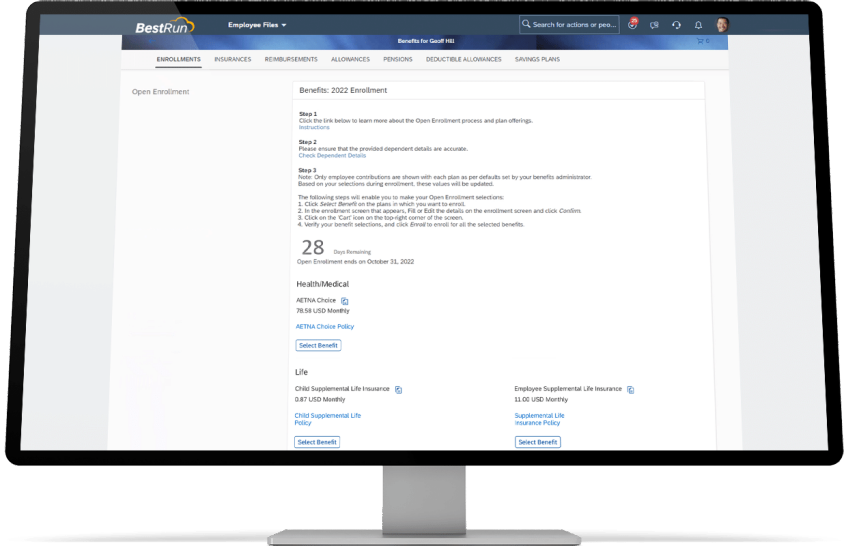
Task: Select Open Enrollment in the left panel
Action: [x=160, y=92]
